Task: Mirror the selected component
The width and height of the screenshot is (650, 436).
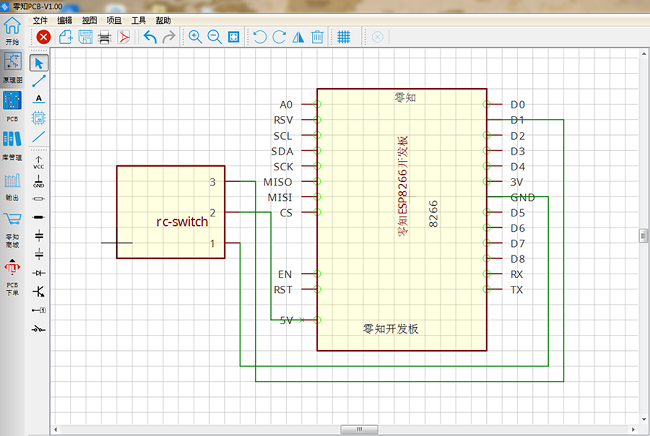Action: tap(298, 37)
